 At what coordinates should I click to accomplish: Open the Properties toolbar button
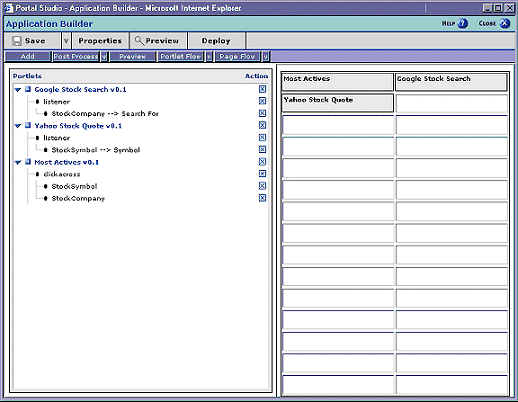(x=100, y=41)
